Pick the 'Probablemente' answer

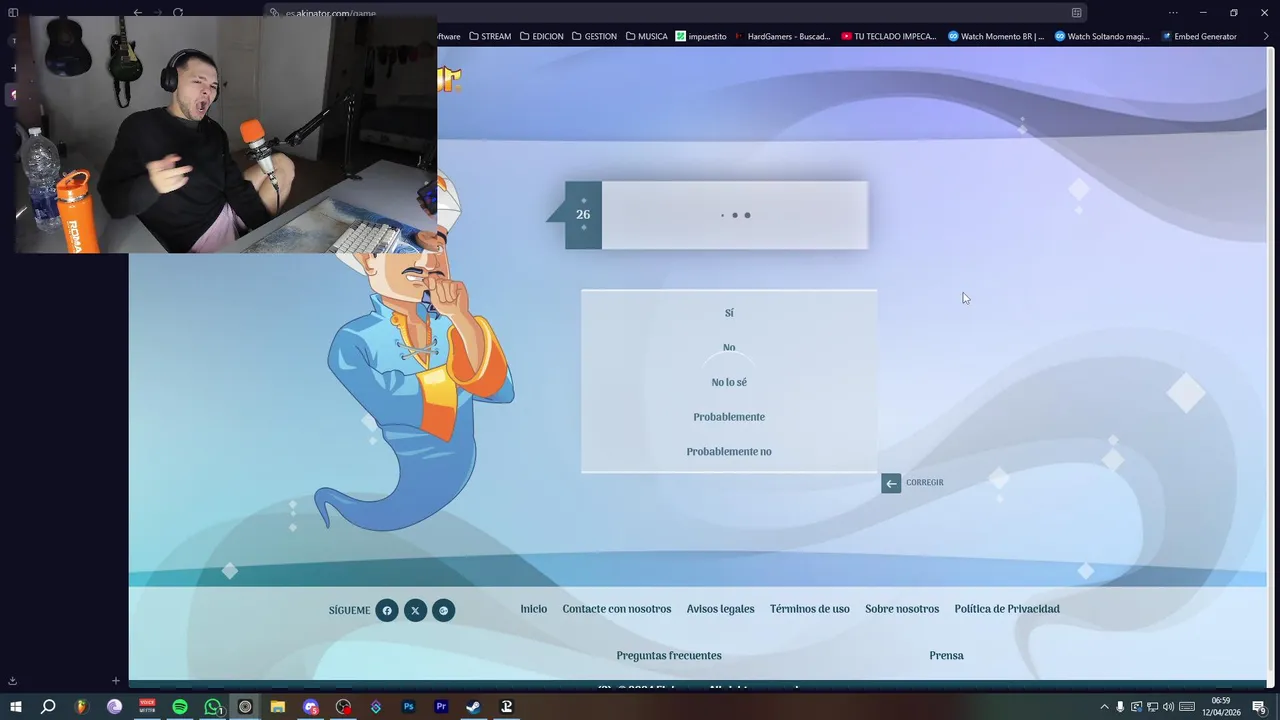pos(729,417)
